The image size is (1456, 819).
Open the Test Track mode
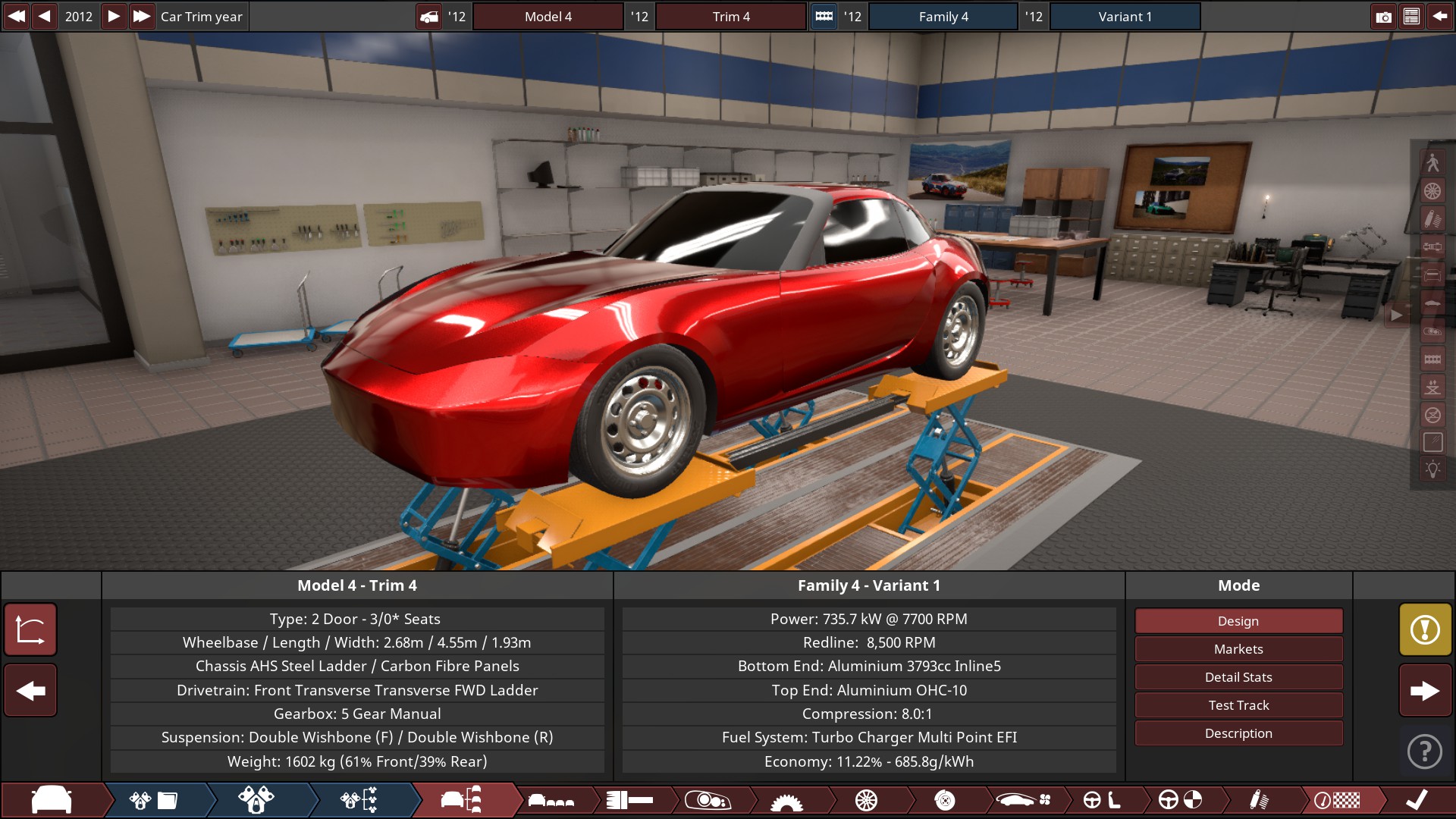point(1238,705)
